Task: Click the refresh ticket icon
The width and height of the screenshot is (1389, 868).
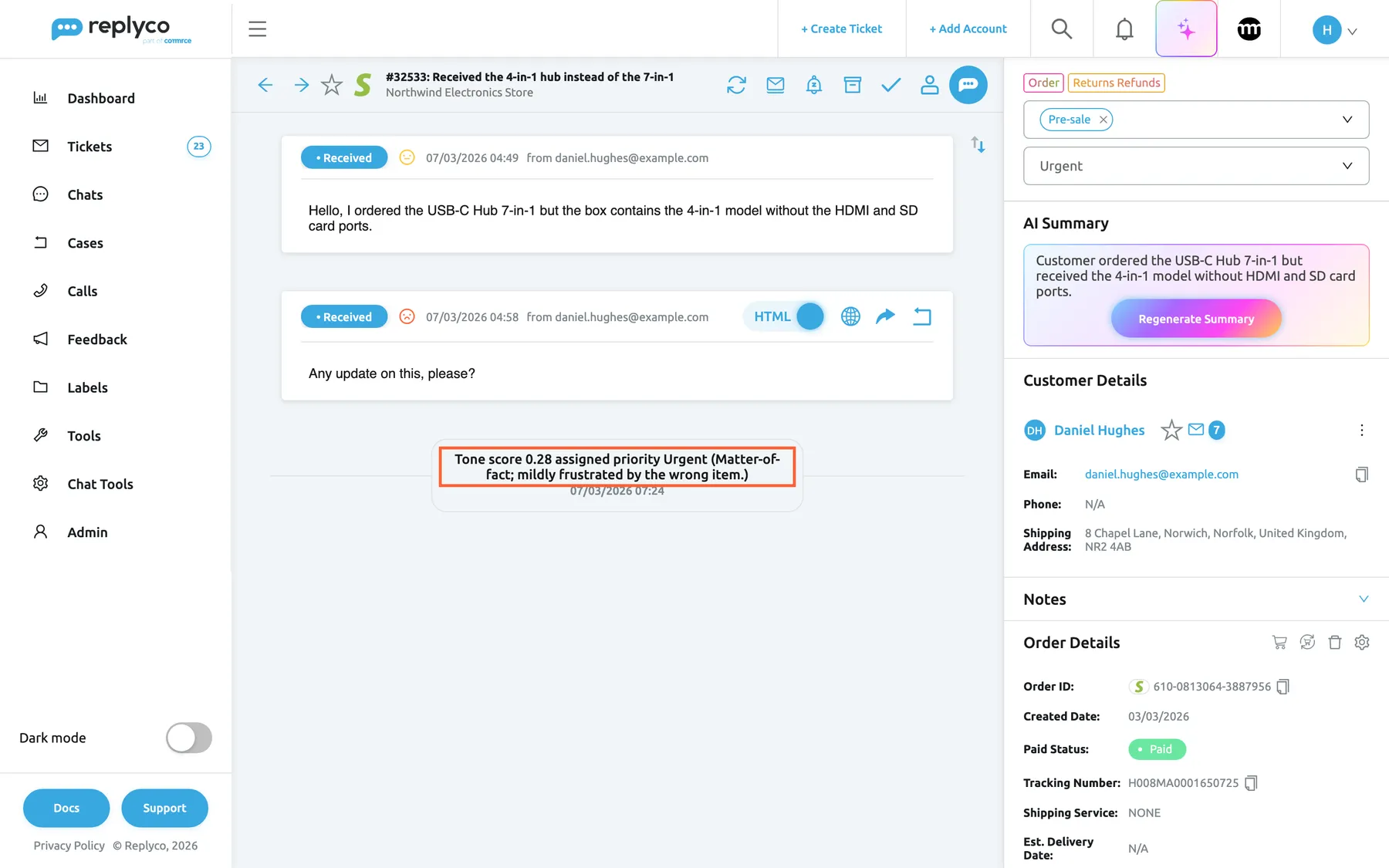Action: [x=736, y=85]
